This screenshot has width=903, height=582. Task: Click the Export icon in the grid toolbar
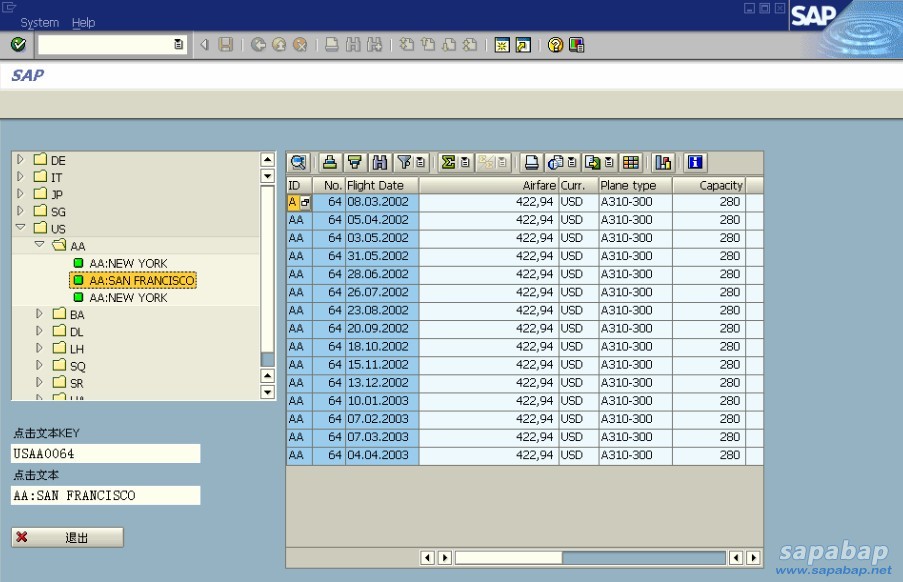[593, 162]
